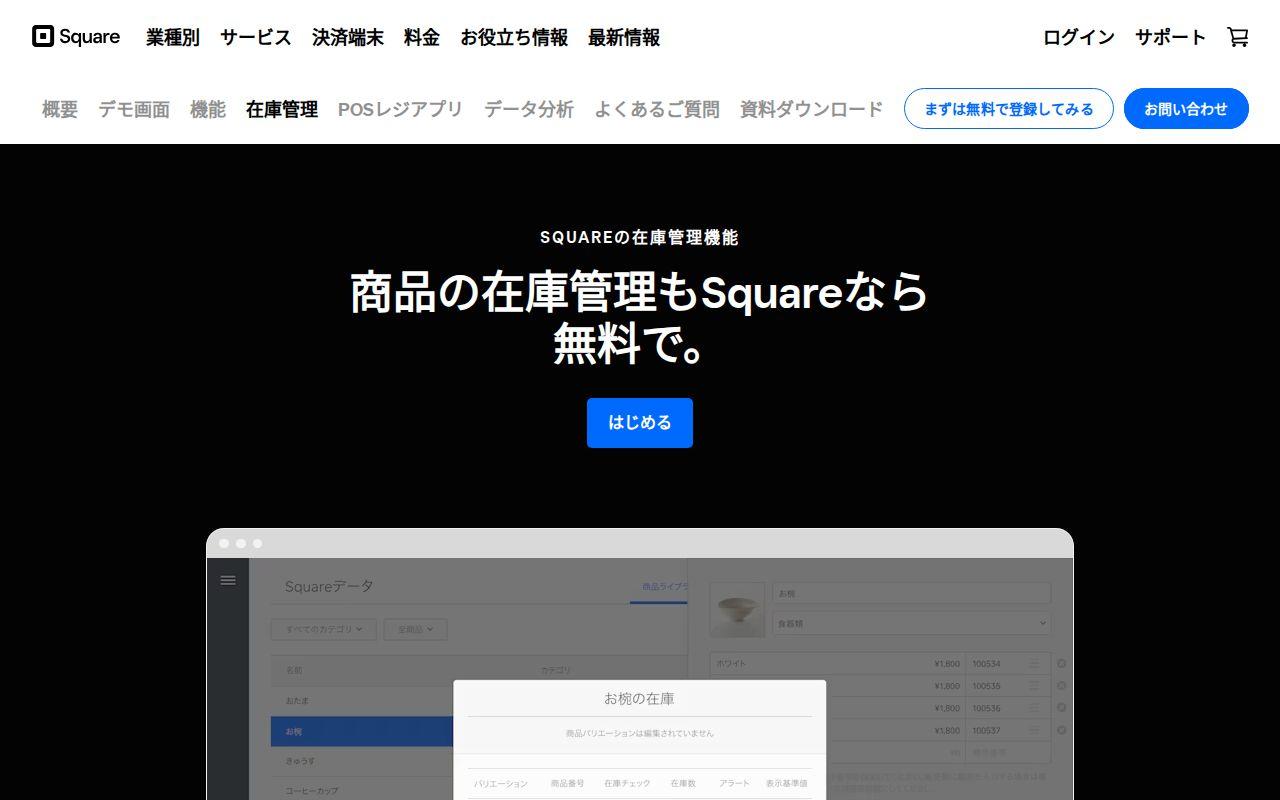Open the 業種別 menu
The image size is (1280, 800).
[173, 37]
